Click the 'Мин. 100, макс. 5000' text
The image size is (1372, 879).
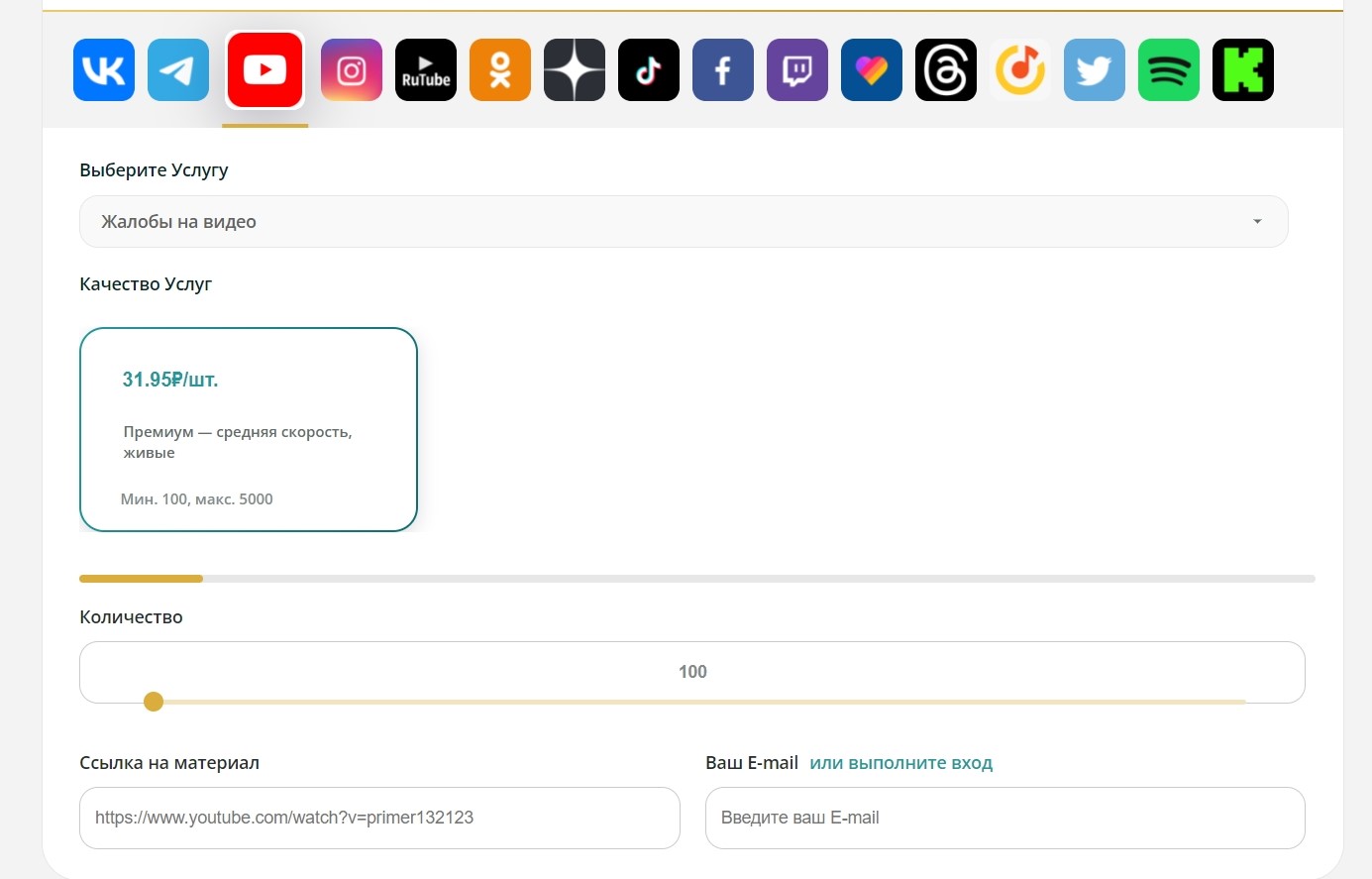[x=197, y=499]
